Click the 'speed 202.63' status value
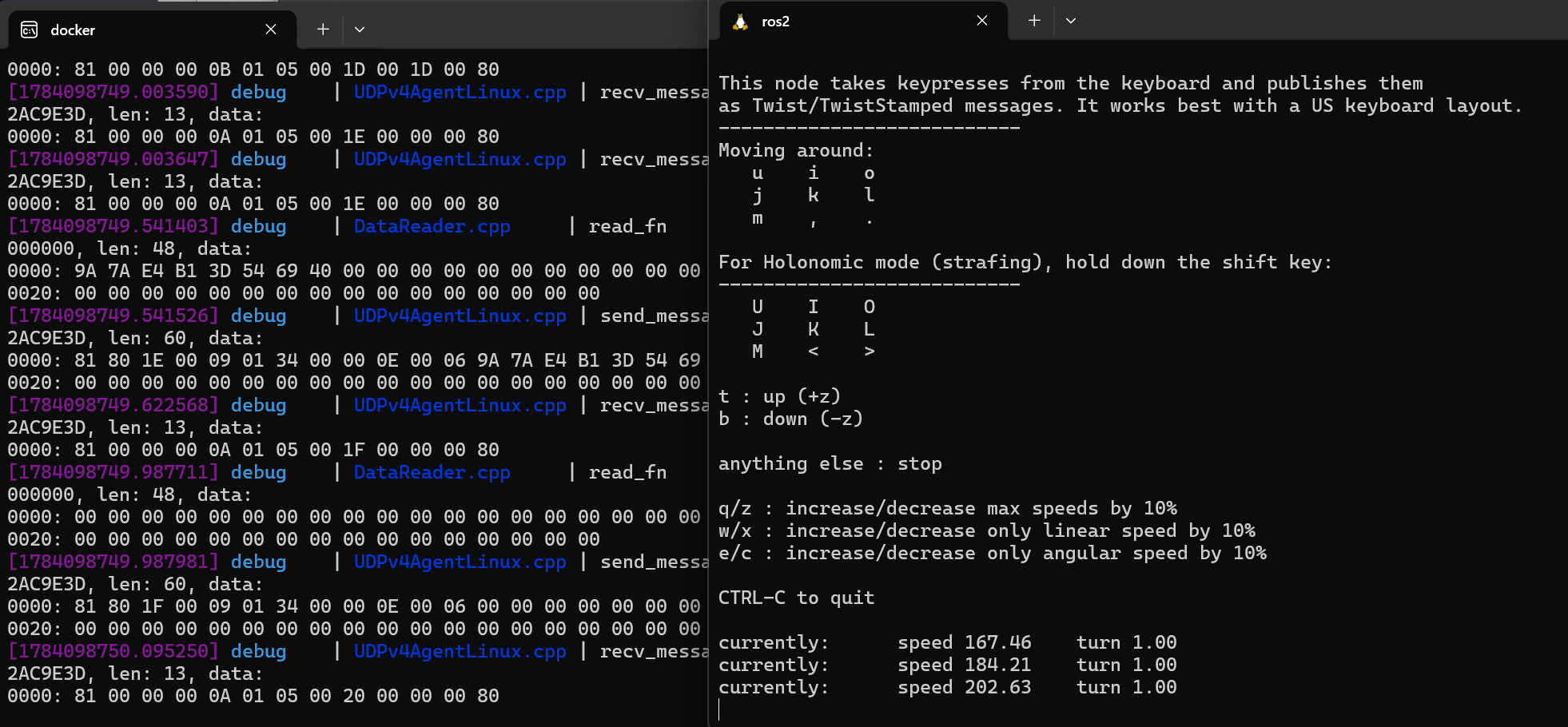 tap(965, 687)
